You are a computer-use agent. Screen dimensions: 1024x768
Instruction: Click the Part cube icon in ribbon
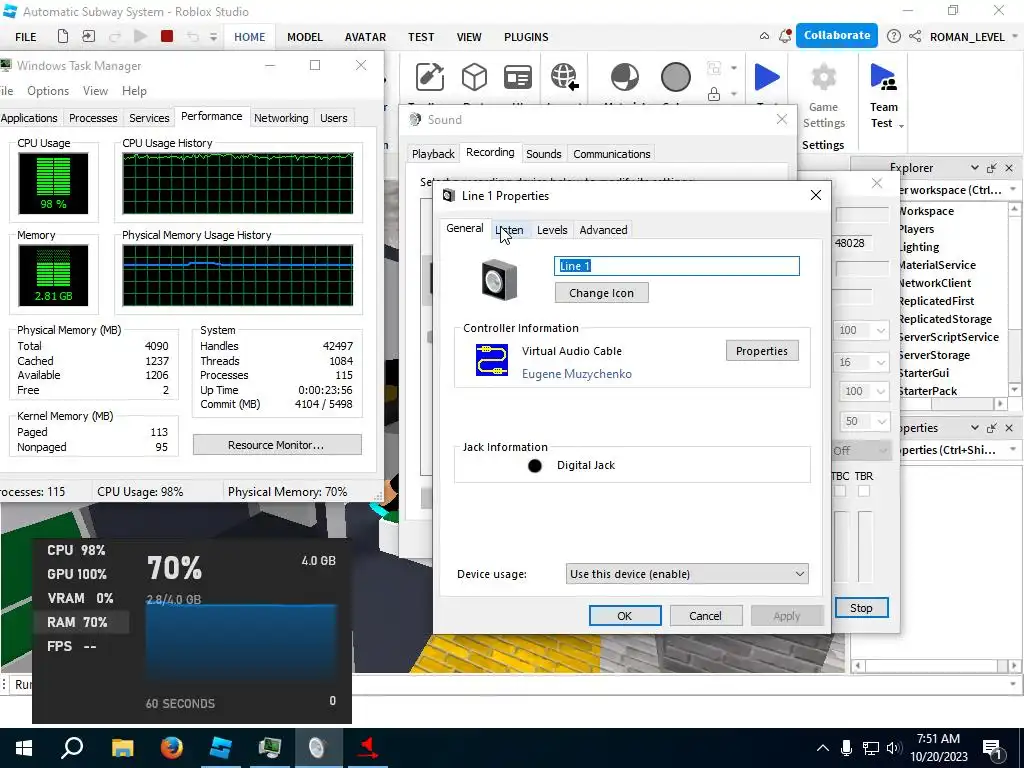pos(474,78)
